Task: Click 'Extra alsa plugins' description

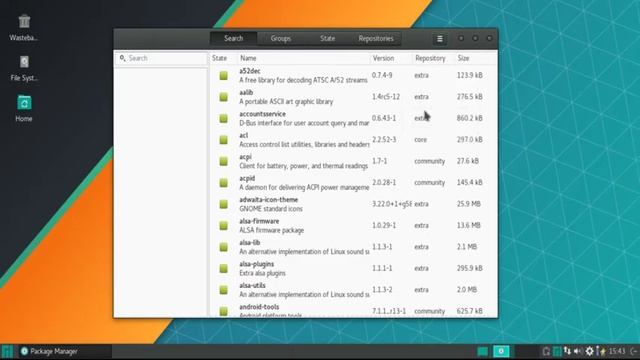Action: pyautogui.click(x=262, y=273)
